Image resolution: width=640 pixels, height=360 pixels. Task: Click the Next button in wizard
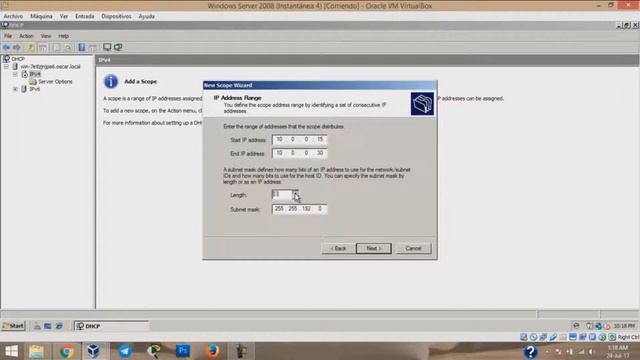(x=373, y=248)
